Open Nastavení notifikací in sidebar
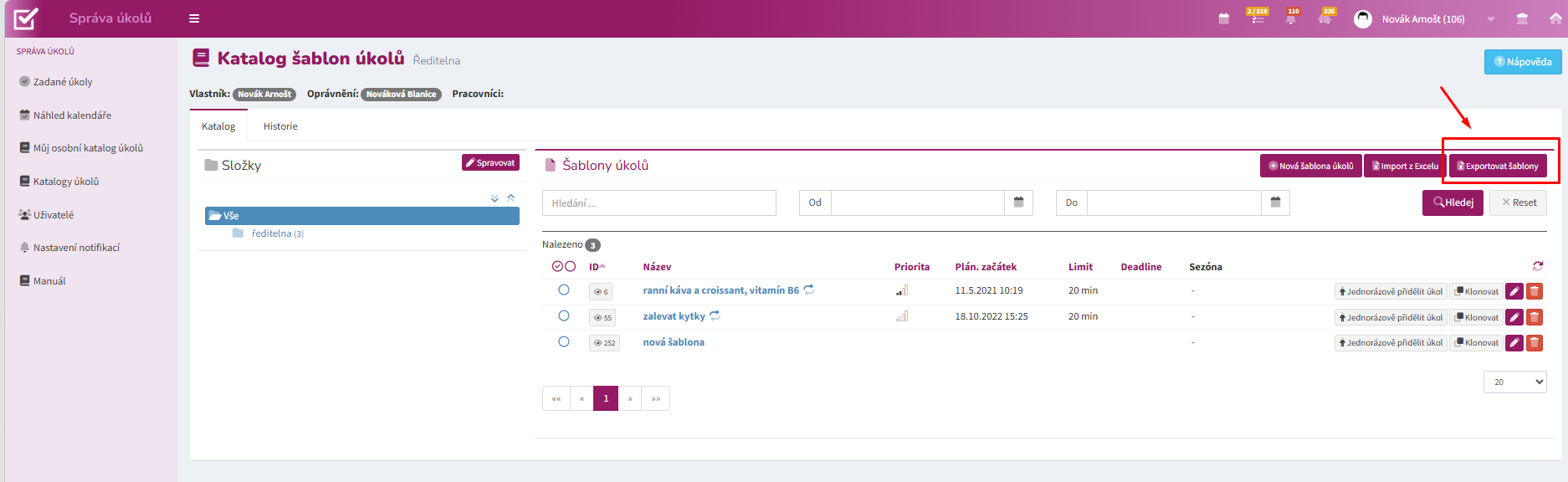1568x482 pixels. 76,248
